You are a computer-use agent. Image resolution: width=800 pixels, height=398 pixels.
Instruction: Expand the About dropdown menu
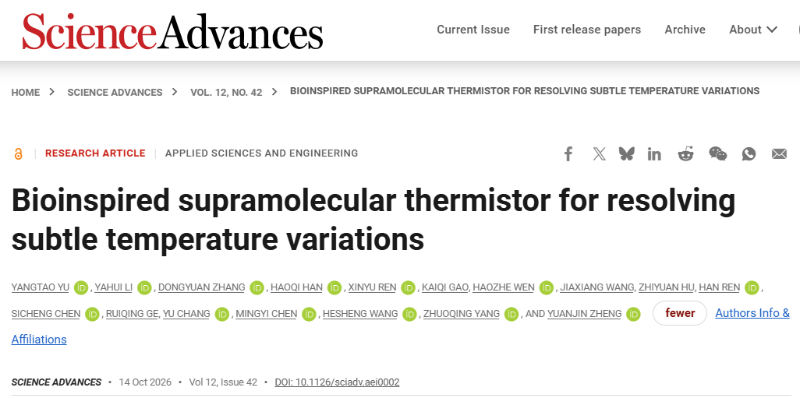click(753, 30)
